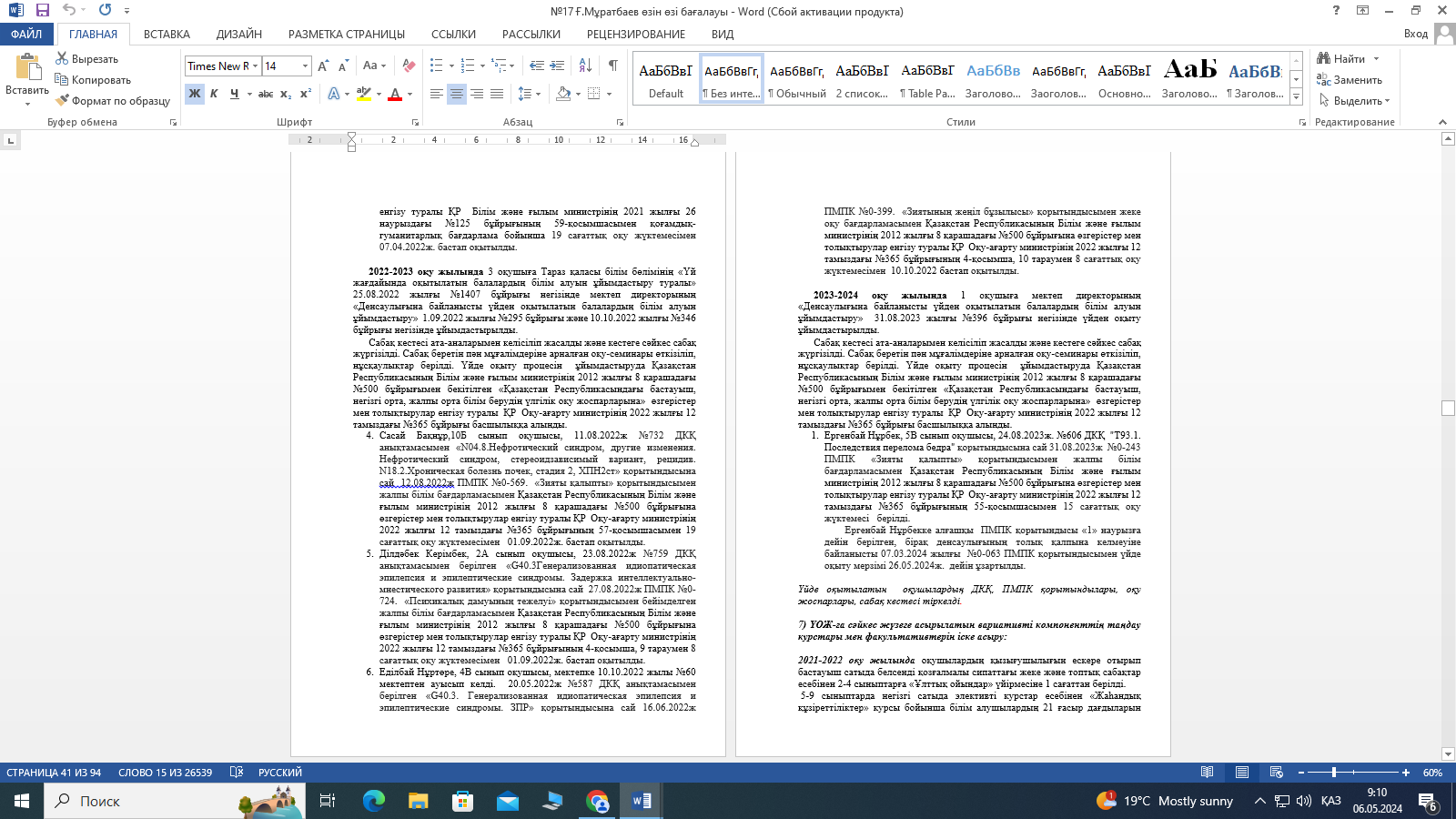Switch to the ДИЗАЙН tab

tap(239, 34)
